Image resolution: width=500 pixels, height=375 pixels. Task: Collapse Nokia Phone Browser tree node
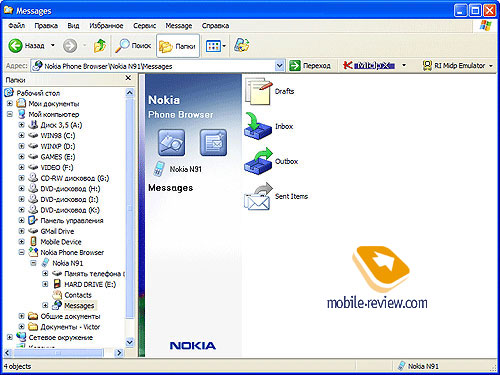click(x=22, y=252)
